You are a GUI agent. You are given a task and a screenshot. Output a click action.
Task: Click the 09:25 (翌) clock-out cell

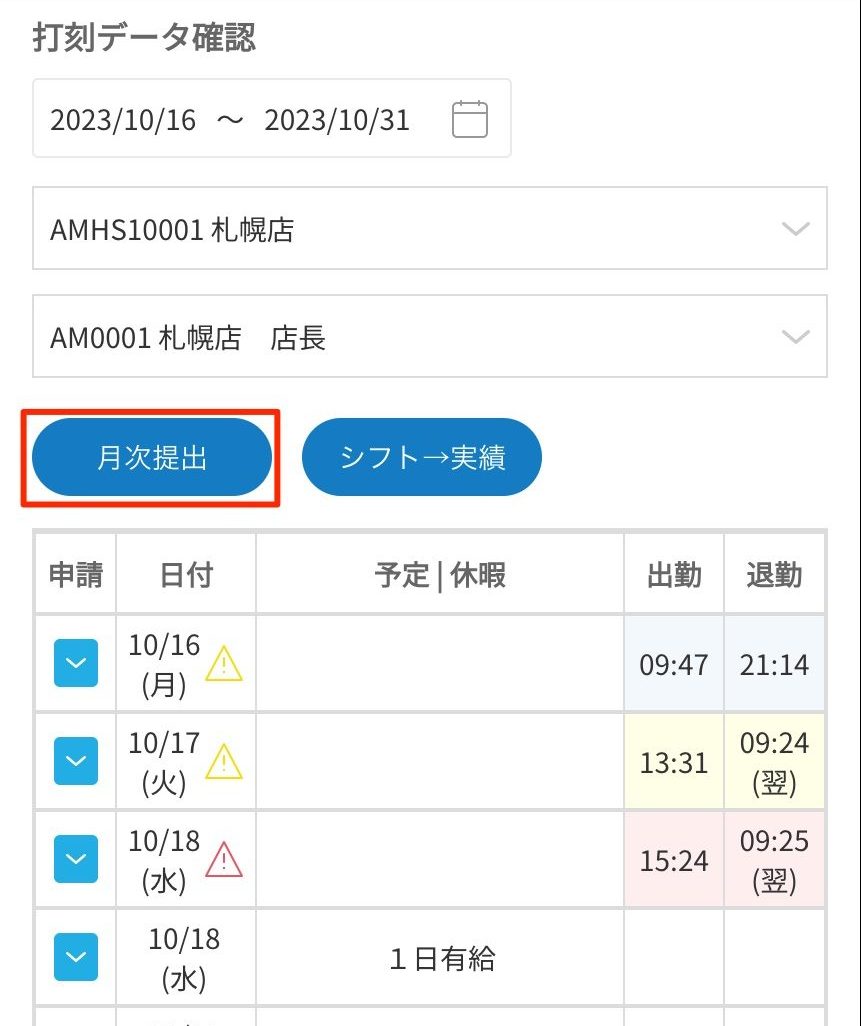774,860
